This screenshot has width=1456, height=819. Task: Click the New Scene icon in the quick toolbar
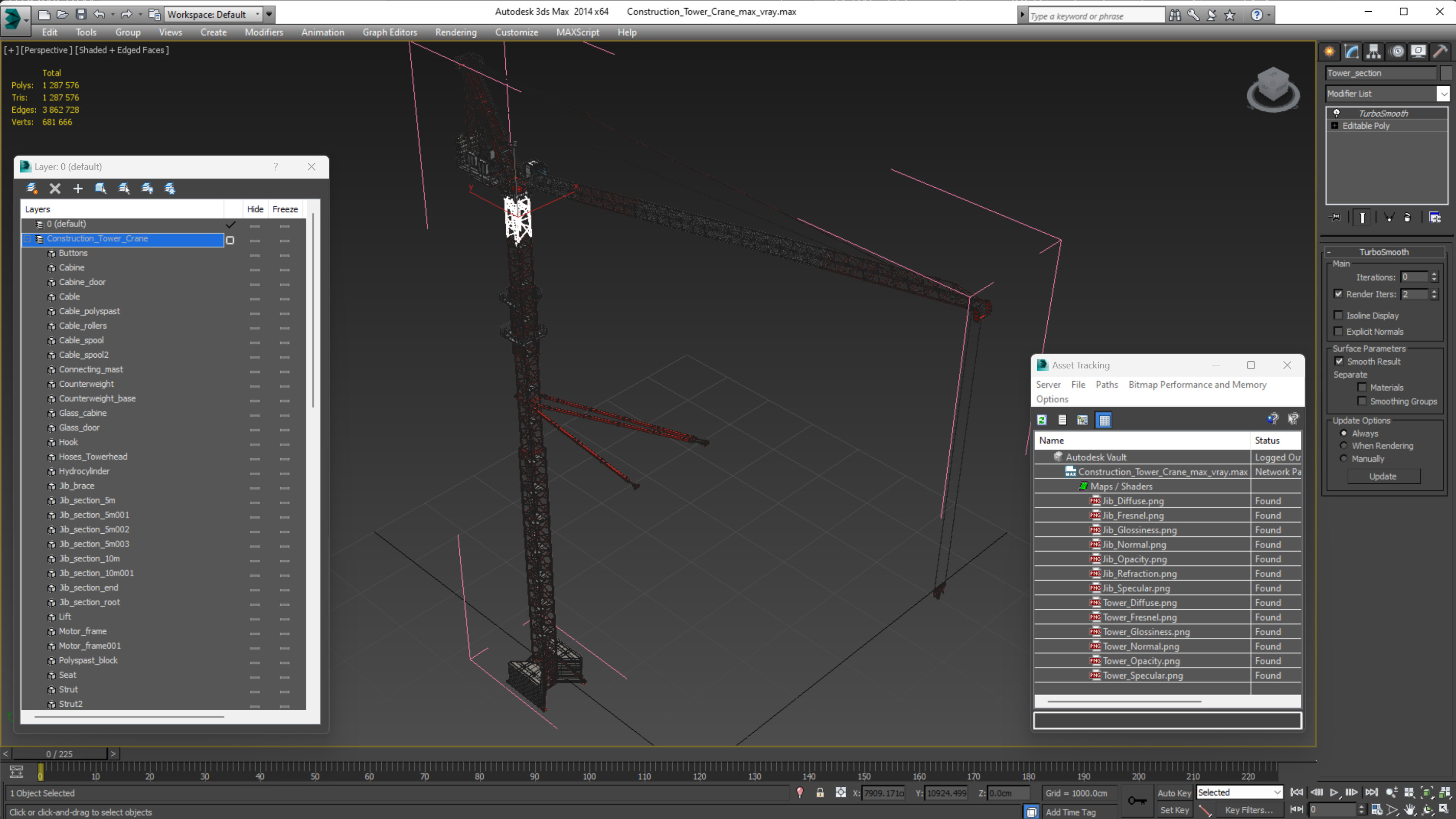click(43, 15)
